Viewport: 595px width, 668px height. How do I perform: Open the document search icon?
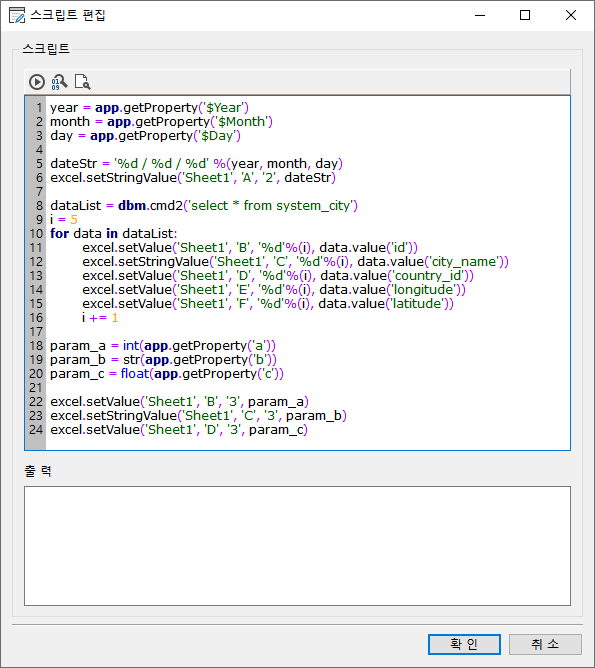pos(83,82)
